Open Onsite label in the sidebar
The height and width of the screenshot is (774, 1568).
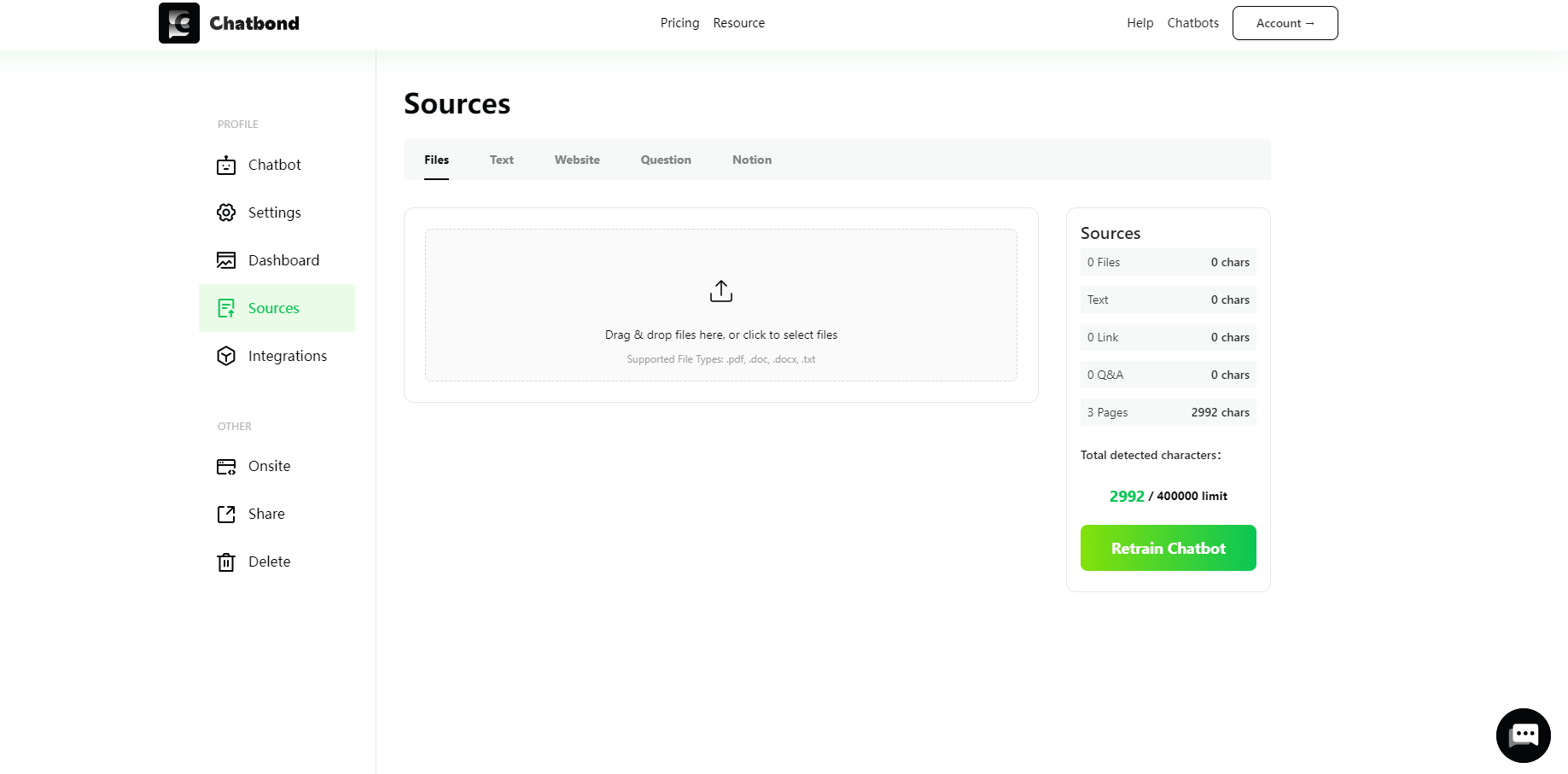point(270,466)
